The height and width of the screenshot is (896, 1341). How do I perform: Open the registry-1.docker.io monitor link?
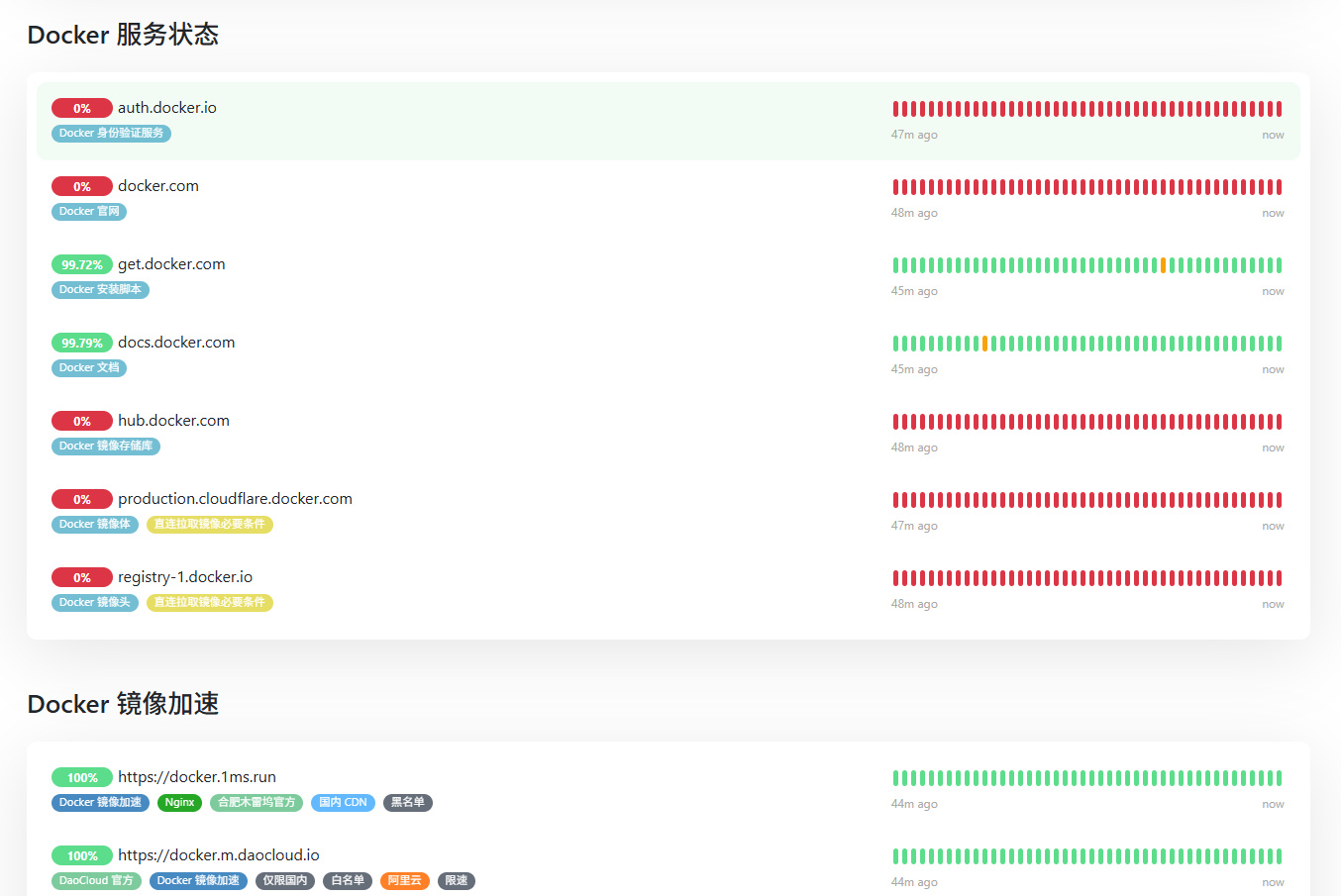click(x=185, y=577)
